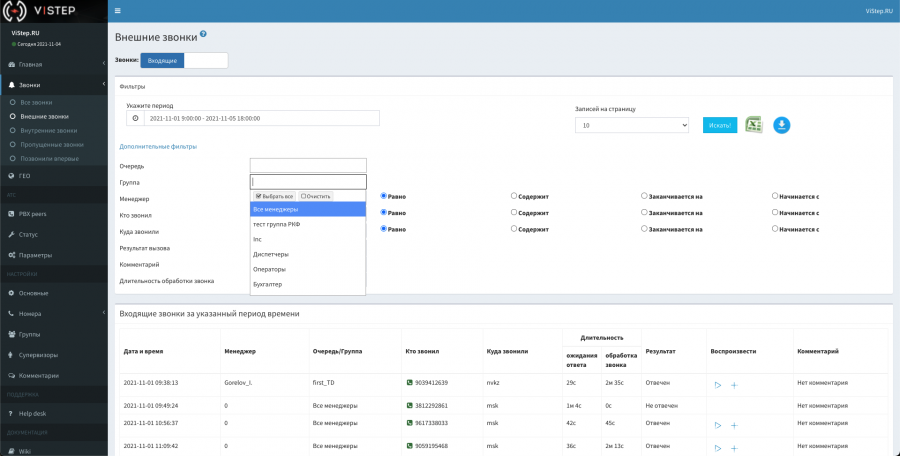Screen dimensions: 900x456
Task: Click the Excel export icon
Action: tap(754, 125)
